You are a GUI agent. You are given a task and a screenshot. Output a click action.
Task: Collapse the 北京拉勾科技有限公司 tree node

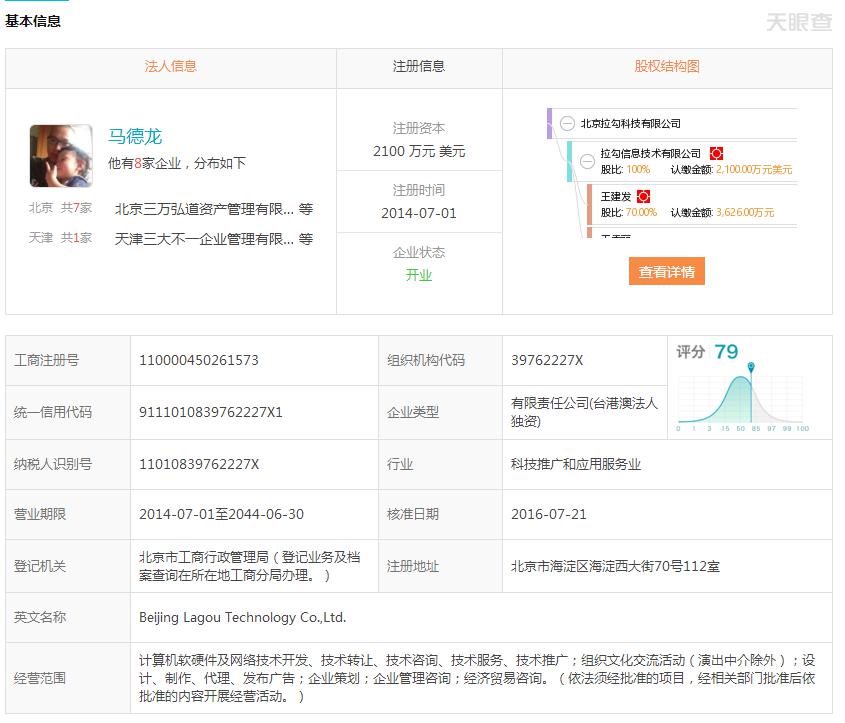click(x=567, y=123)
